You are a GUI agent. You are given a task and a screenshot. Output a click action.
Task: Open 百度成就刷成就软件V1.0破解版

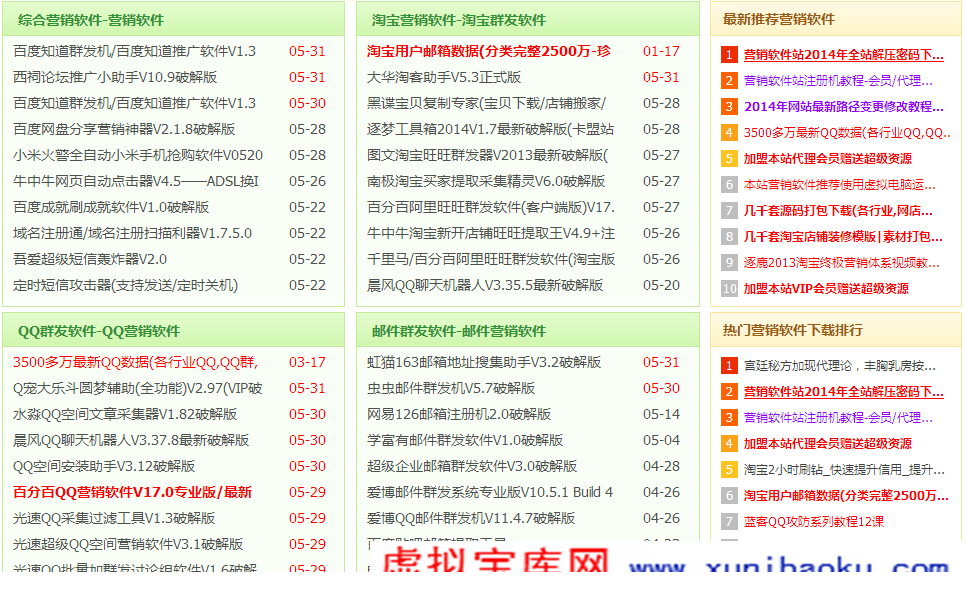[111, 208]
